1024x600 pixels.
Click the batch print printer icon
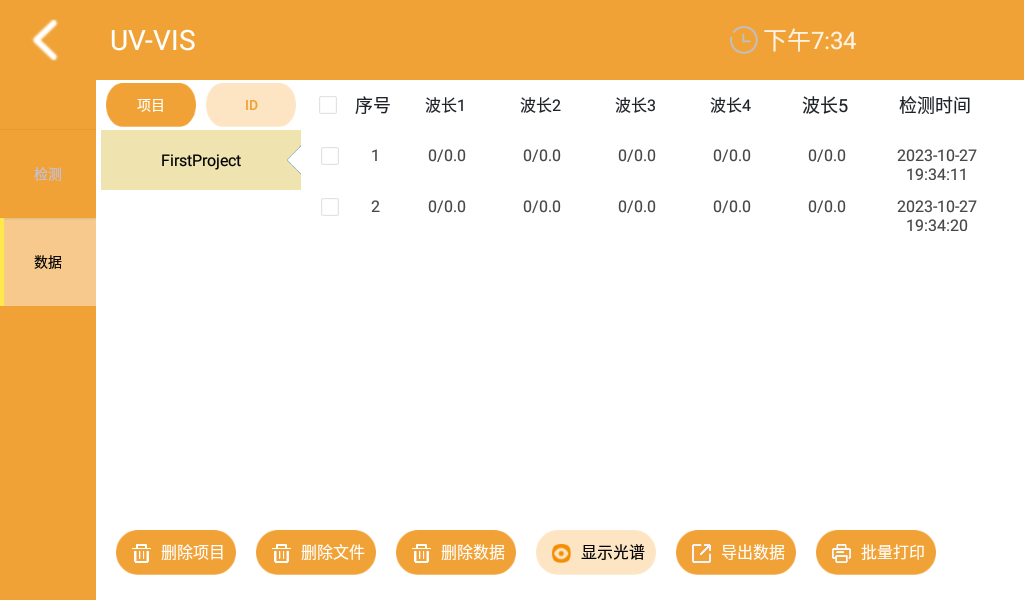click(x=841, y=552)
